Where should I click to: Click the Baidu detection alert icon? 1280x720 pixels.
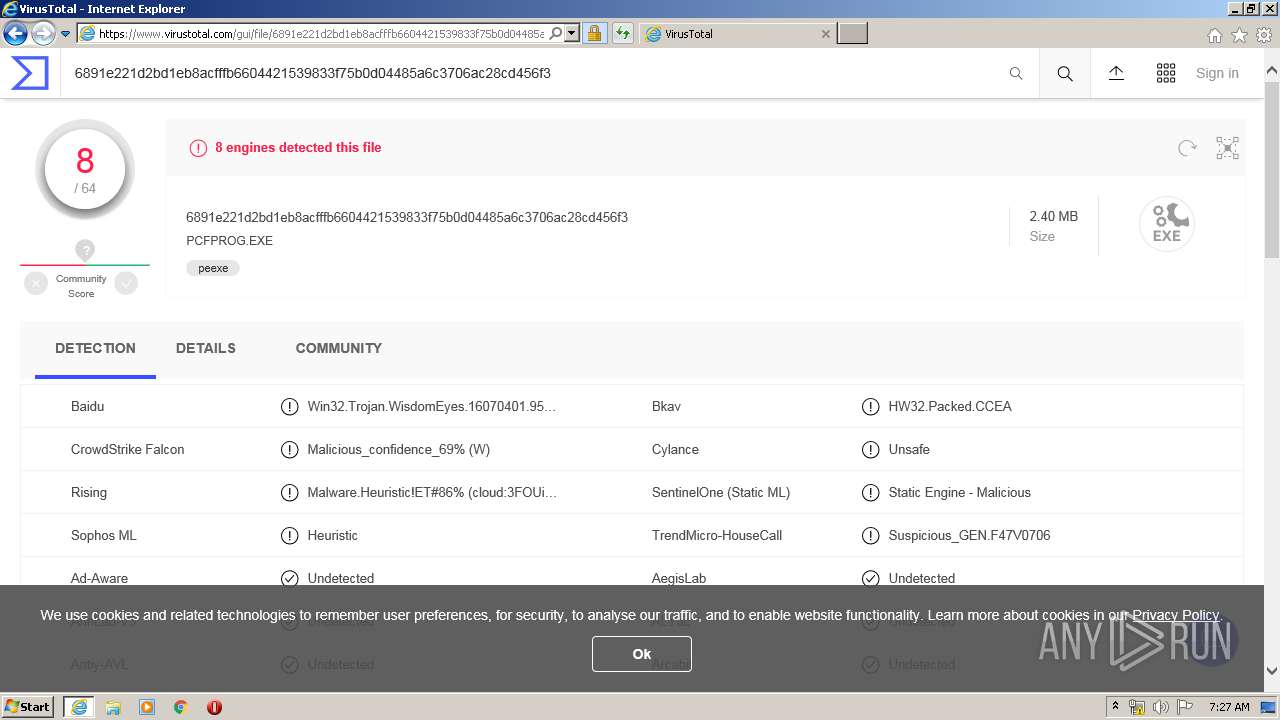[290, 406]
